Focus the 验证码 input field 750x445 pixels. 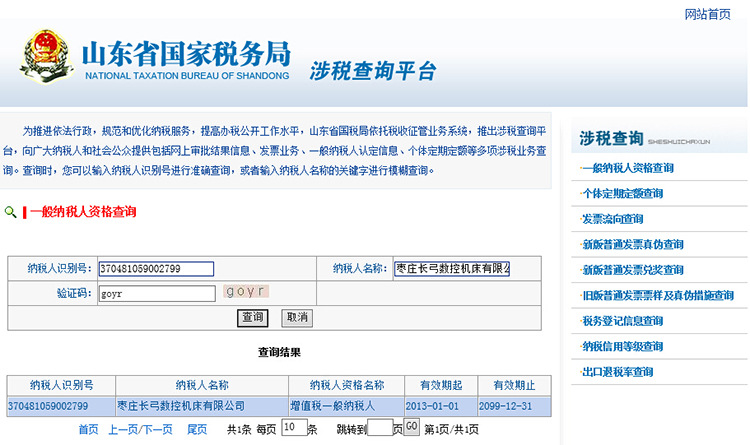click(x=157, y=294)
